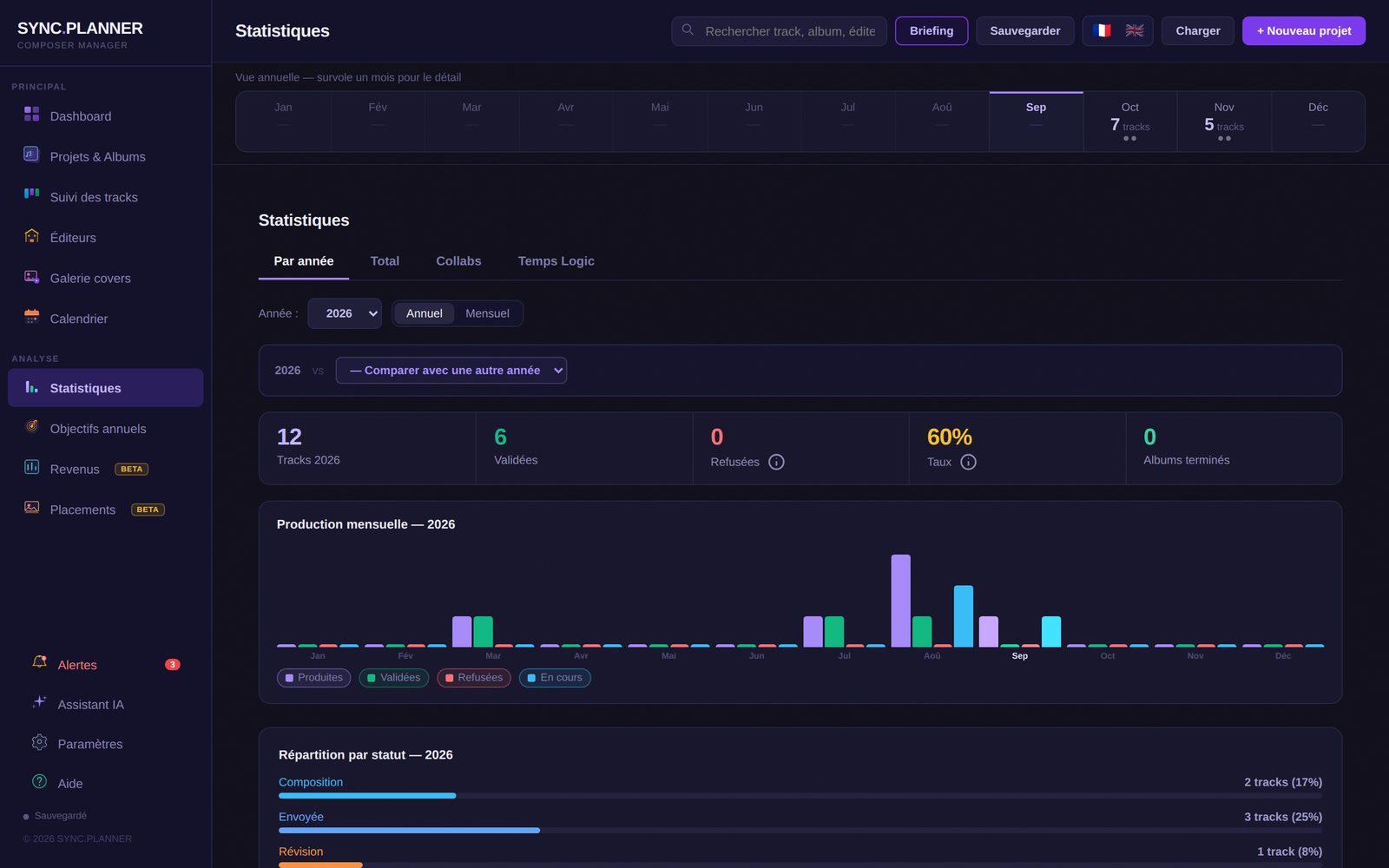
Task: Select the Nov month with 5 tracks
Action: coord(1224,122)
